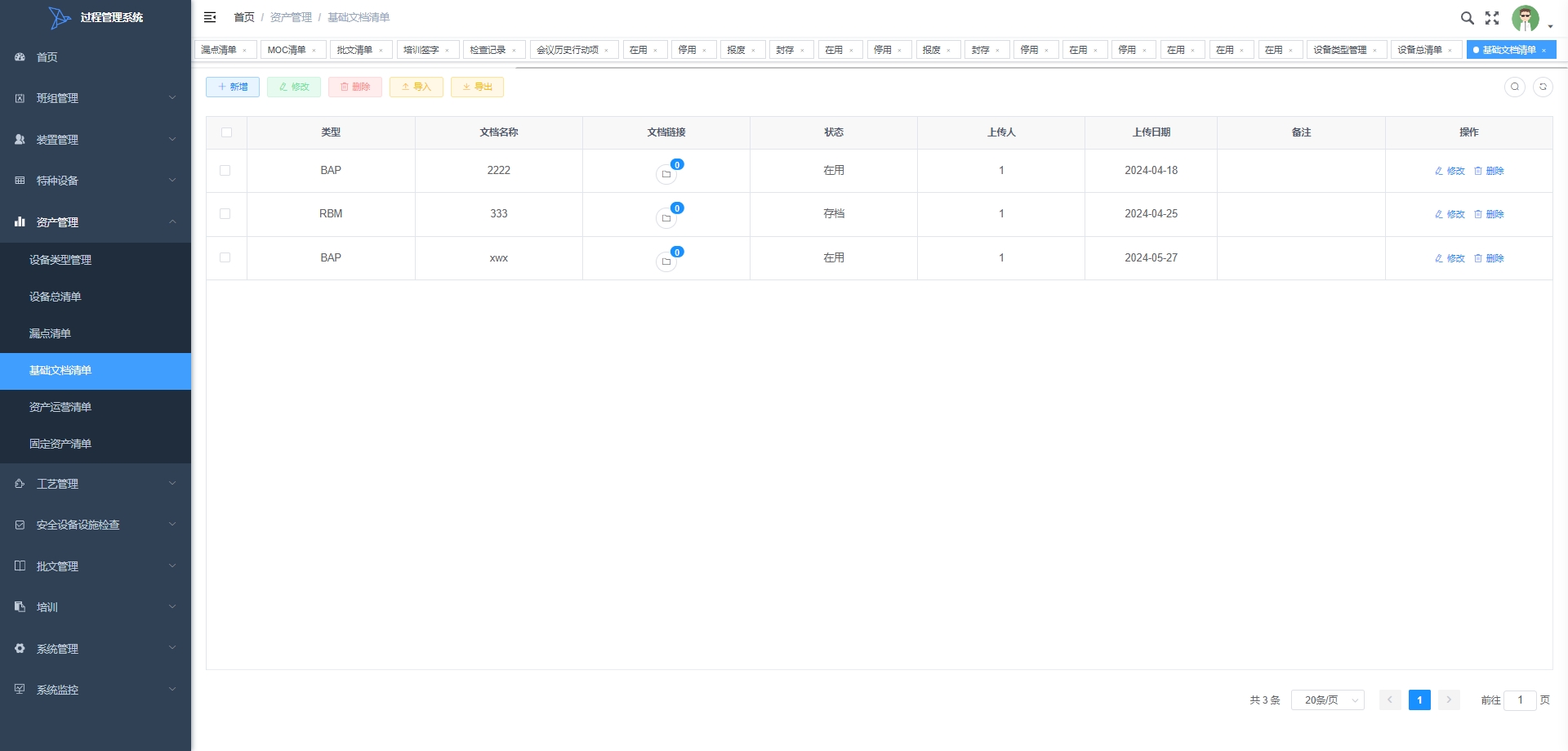1568x751 pixels.
Task: Toggle the select-all checkbox in the table header
Action: click(226, 132)
